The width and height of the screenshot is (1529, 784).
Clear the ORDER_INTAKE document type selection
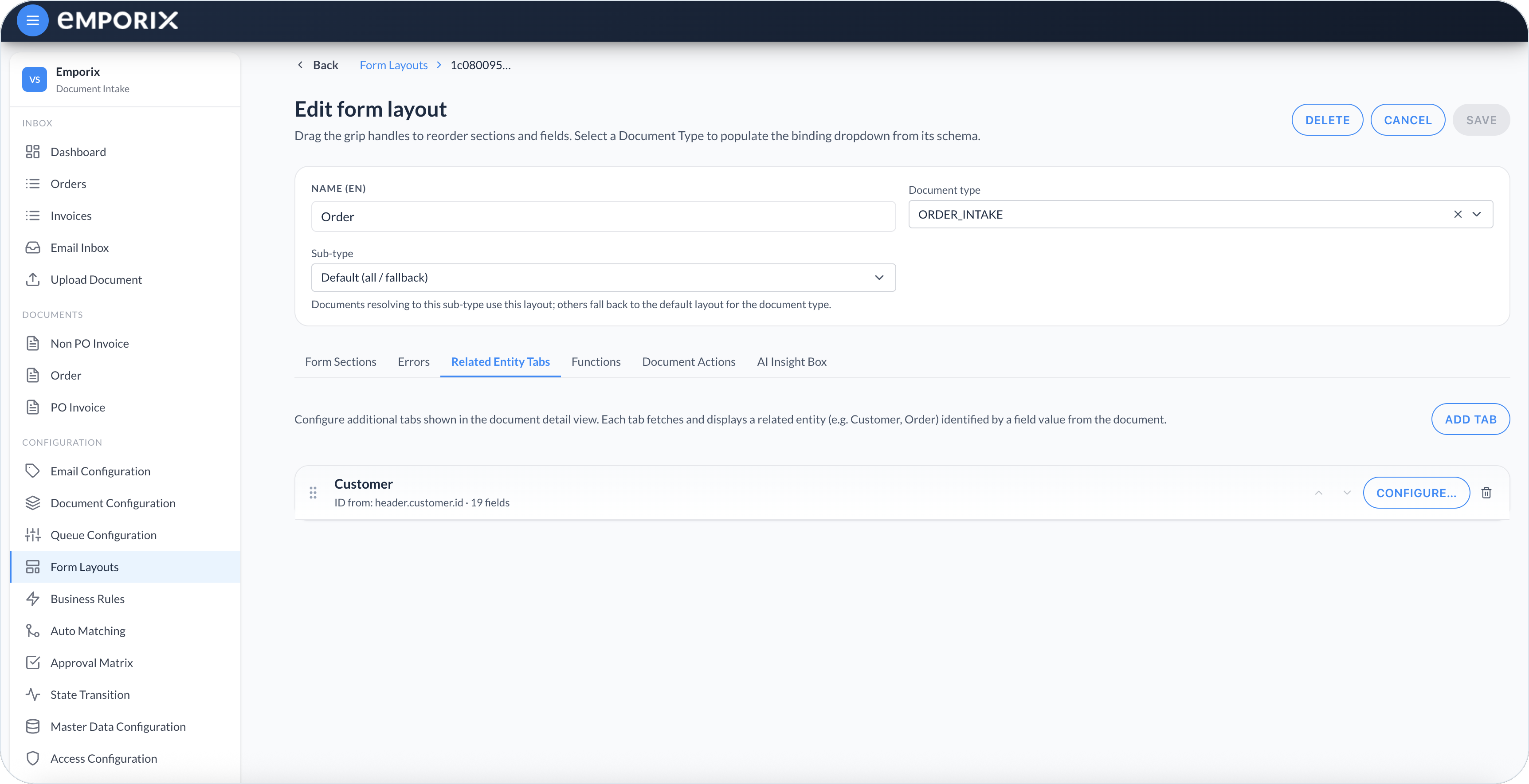[x=1458, y=214]
